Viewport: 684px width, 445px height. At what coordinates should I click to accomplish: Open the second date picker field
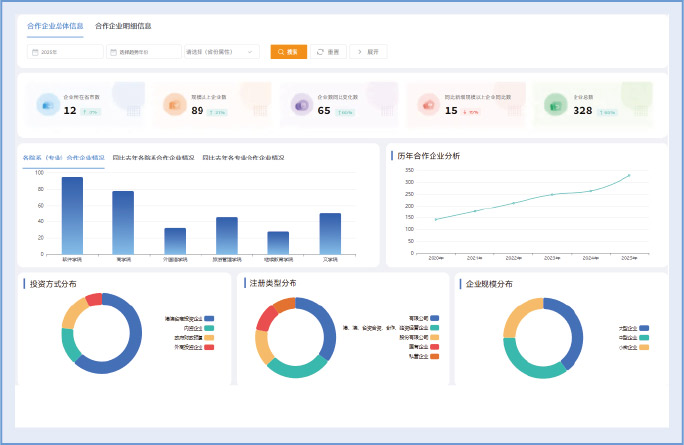tap(143, 51)
